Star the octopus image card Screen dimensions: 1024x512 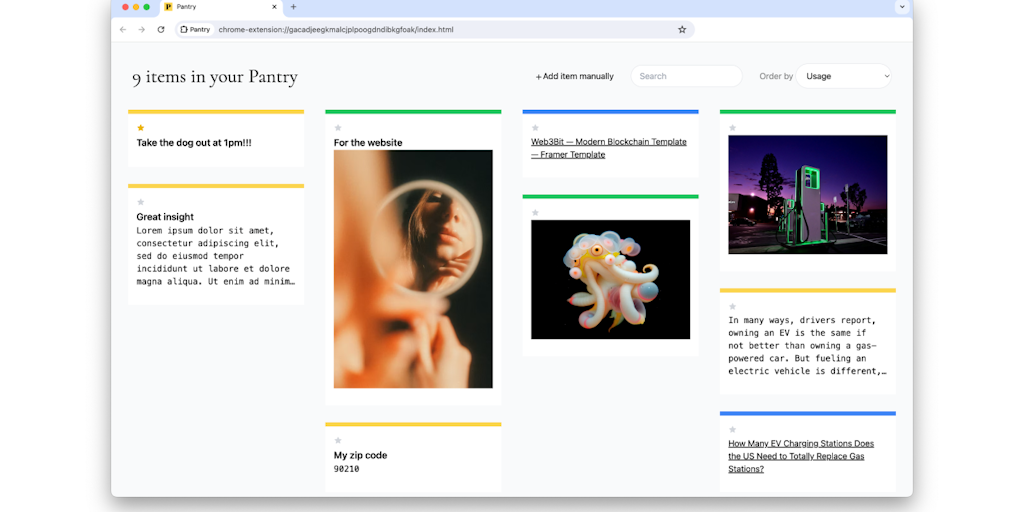(535, 212)
